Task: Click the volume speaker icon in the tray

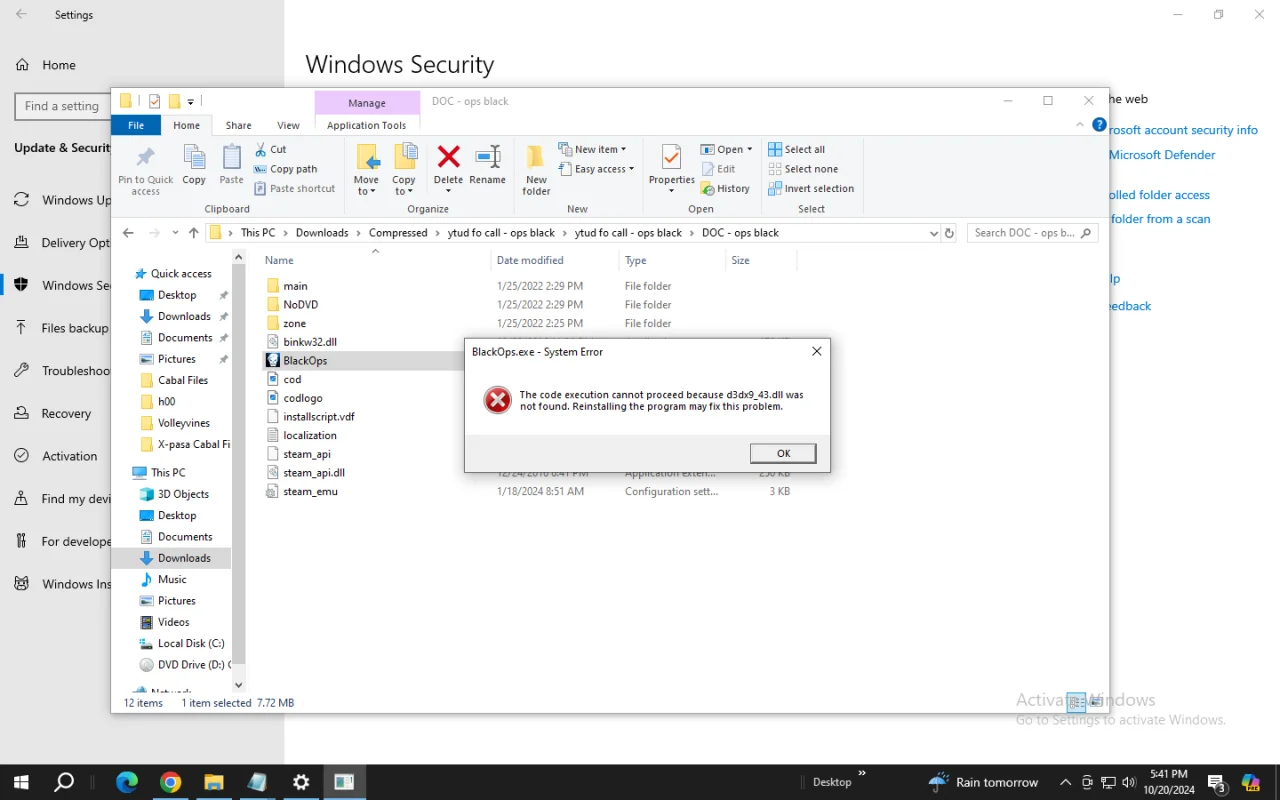Action: point(1129,782)
